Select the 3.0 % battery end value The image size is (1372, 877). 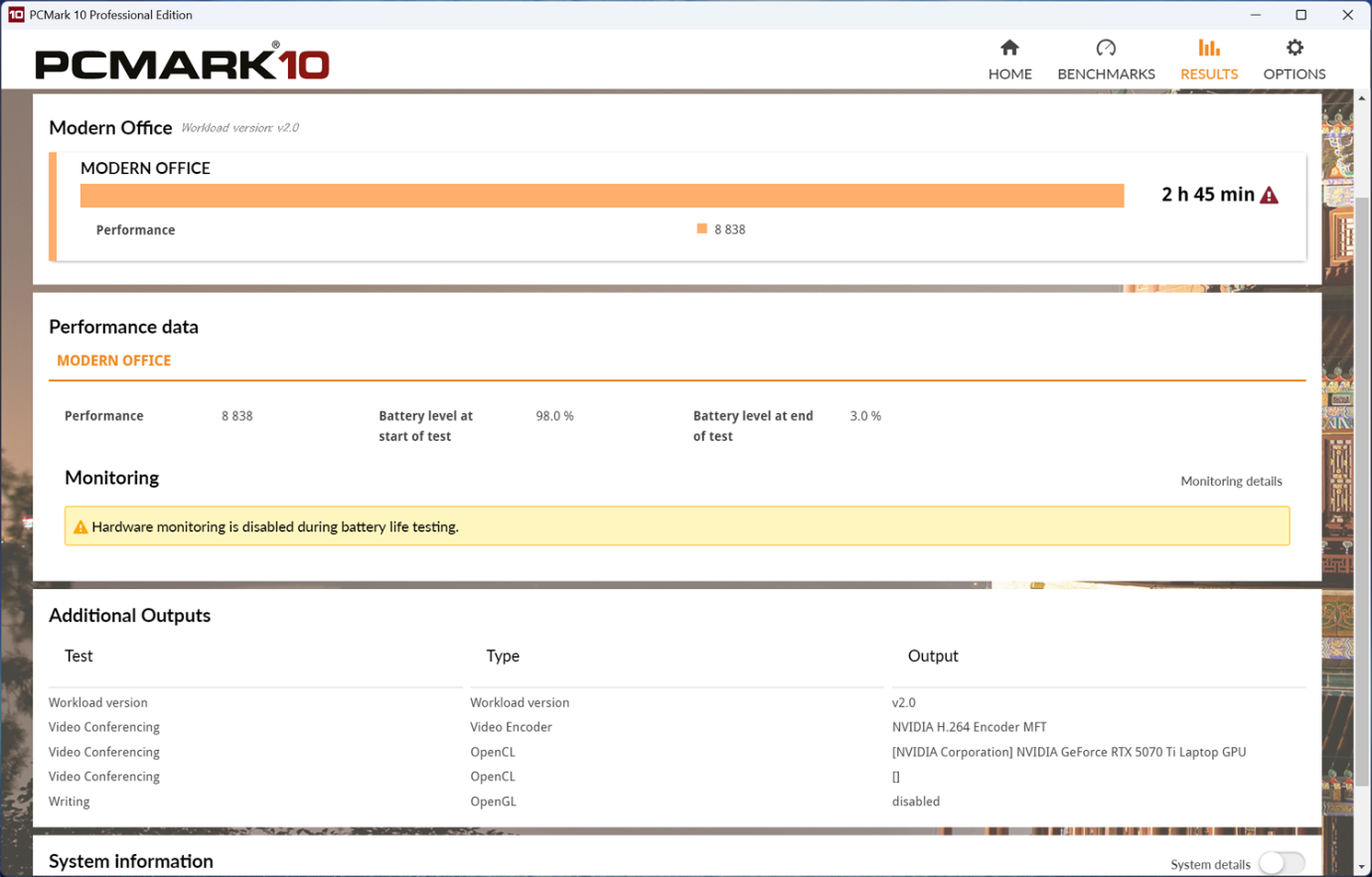pos(865,416)
